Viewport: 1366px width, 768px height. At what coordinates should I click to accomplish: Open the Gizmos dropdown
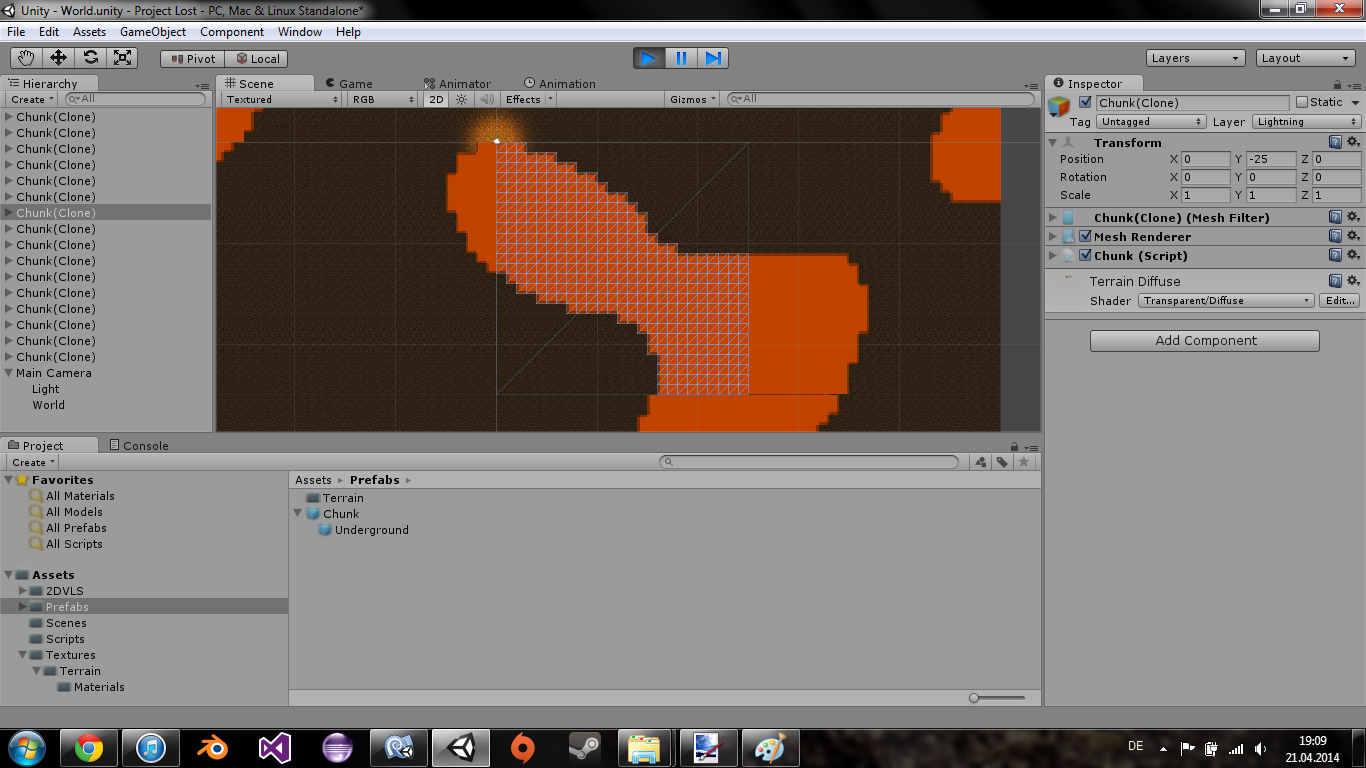click(x=693, y=99)
